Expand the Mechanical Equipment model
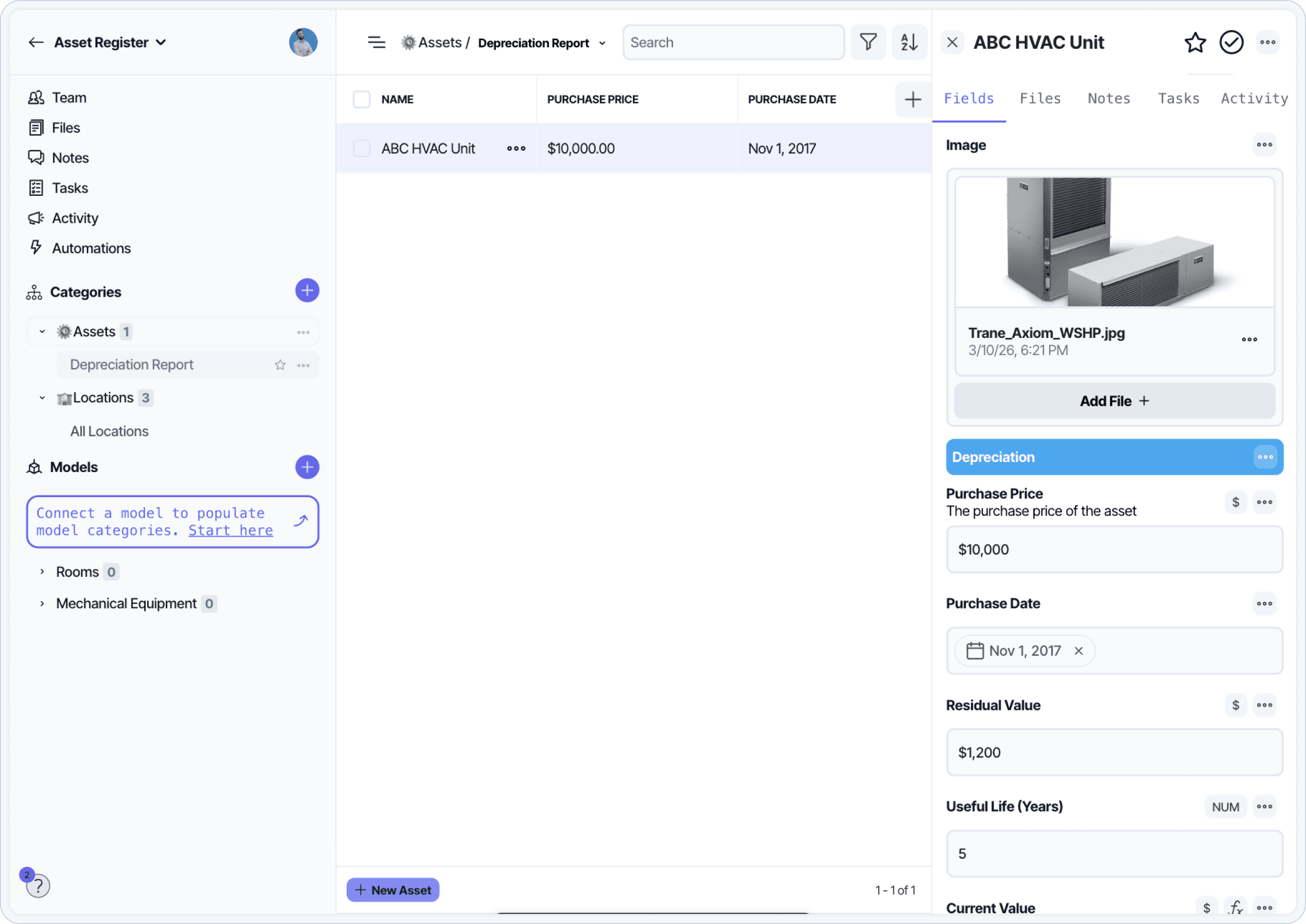1306x924 pixels. coord(42,604)
